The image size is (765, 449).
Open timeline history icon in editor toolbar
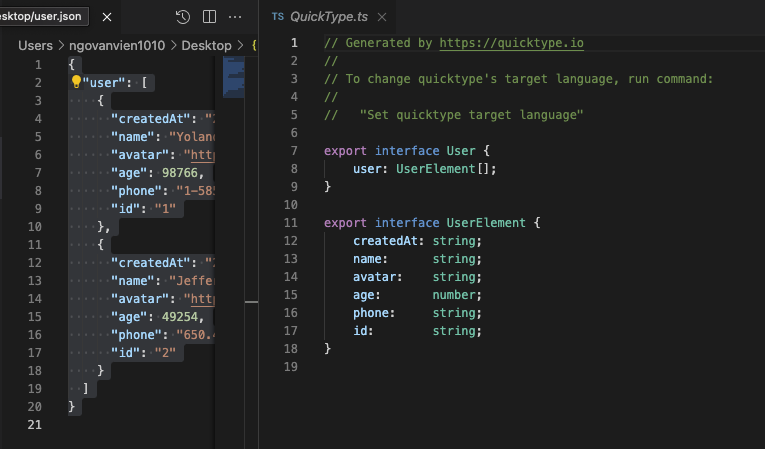[182, 17]
